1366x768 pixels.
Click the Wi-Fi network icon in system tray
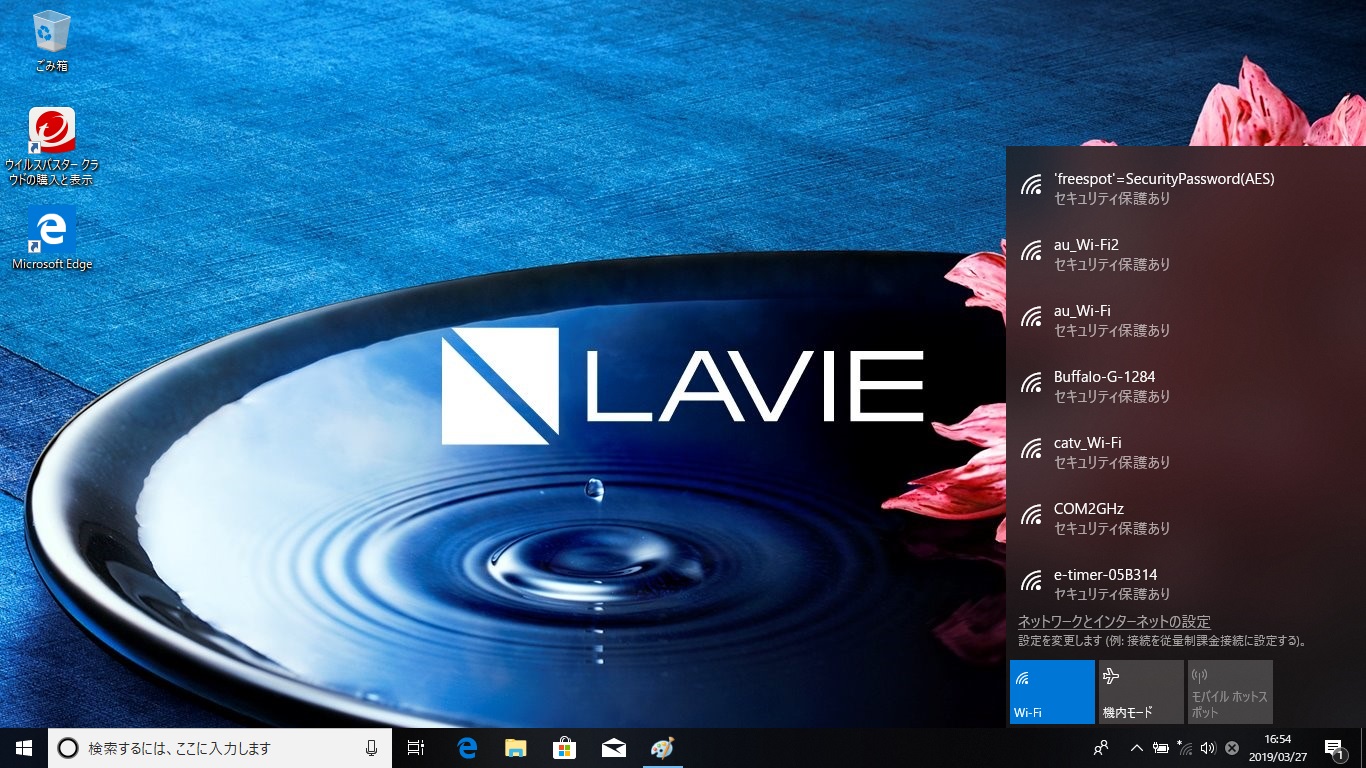[1184, 747]
